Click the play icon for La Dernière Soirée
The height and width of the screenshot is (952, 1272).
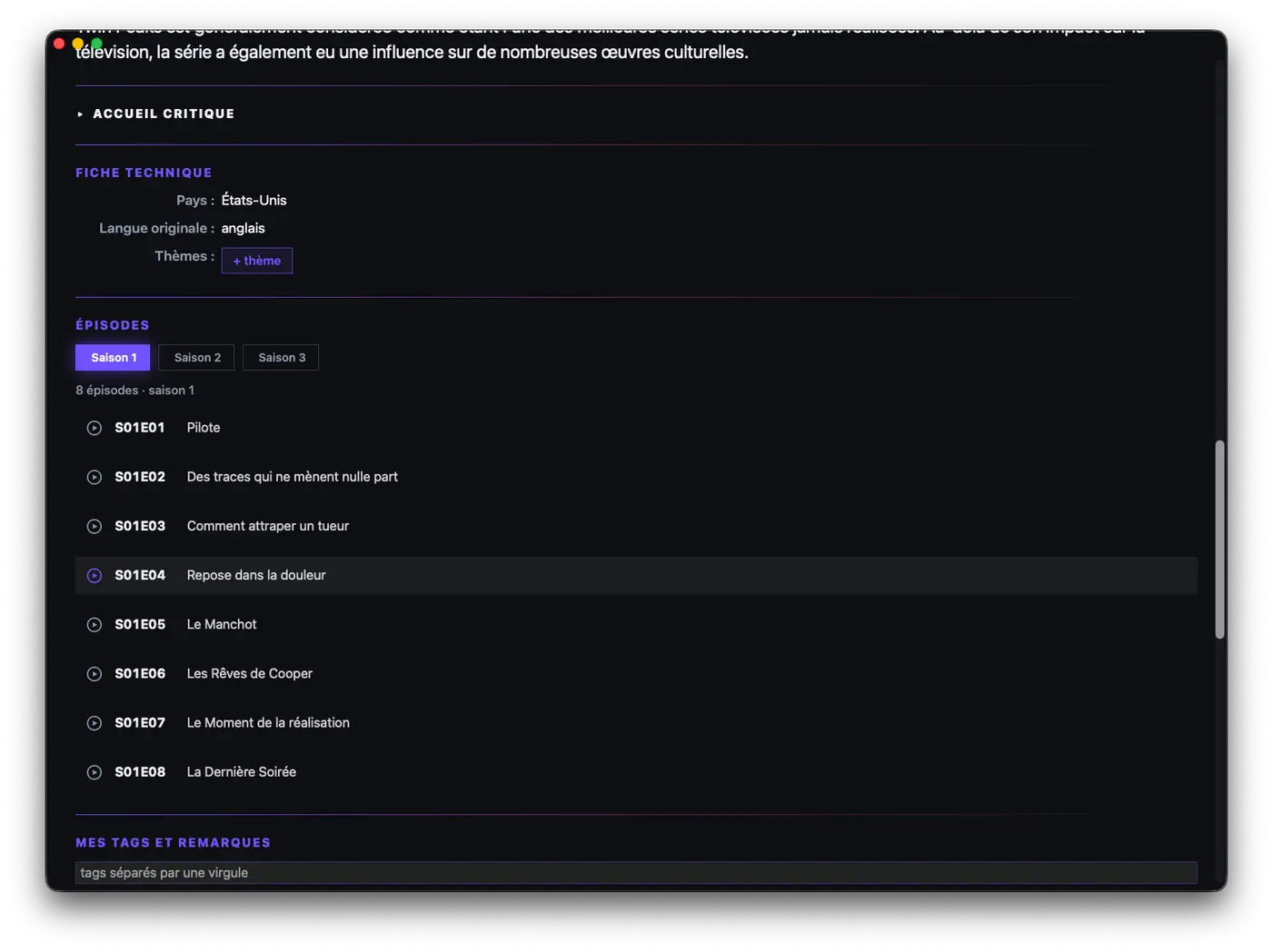(94, 772)
